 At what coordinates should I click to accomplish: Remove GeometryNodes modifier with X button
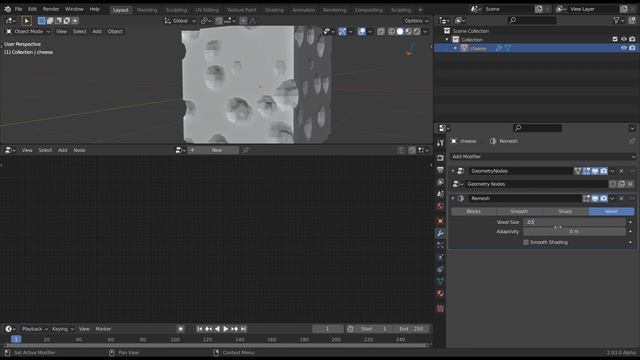tap(622, 171)
